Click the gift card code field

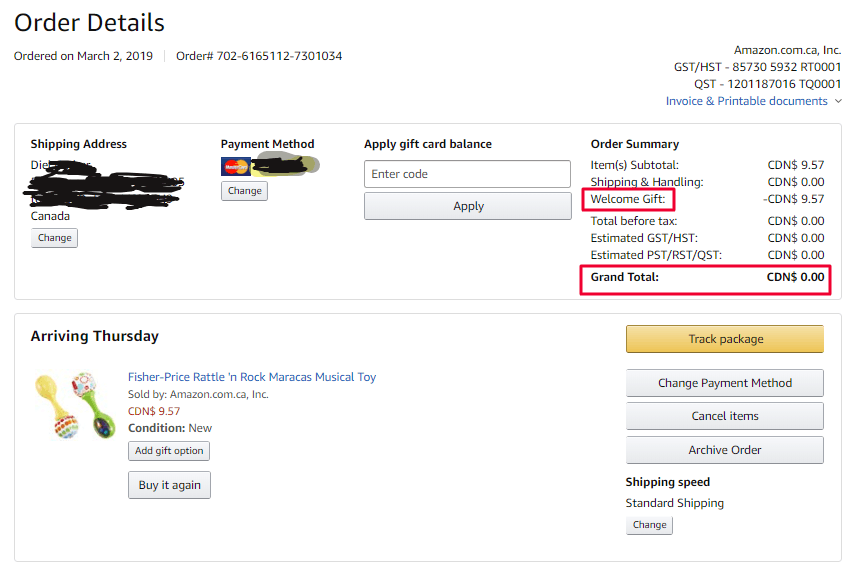pos(467,174)
